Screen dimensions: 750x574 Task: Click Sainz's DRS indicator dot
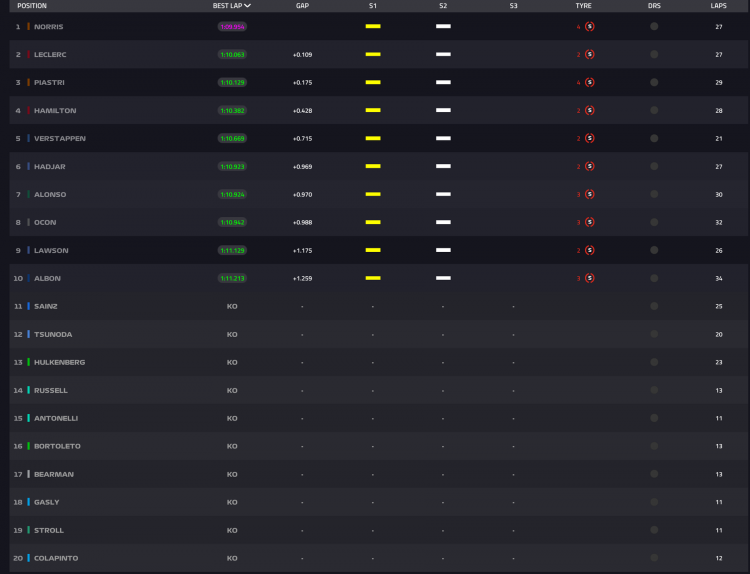click(x=654, y=306)
